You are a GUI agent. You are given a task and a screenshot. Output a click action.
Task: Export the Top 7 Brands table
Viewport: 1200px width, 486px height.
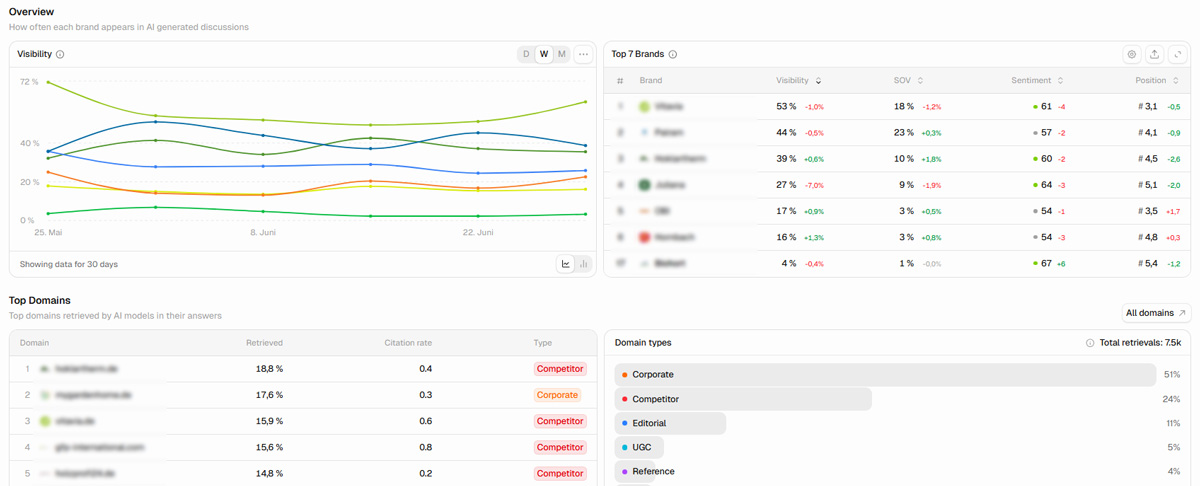tap(1154, 54)
